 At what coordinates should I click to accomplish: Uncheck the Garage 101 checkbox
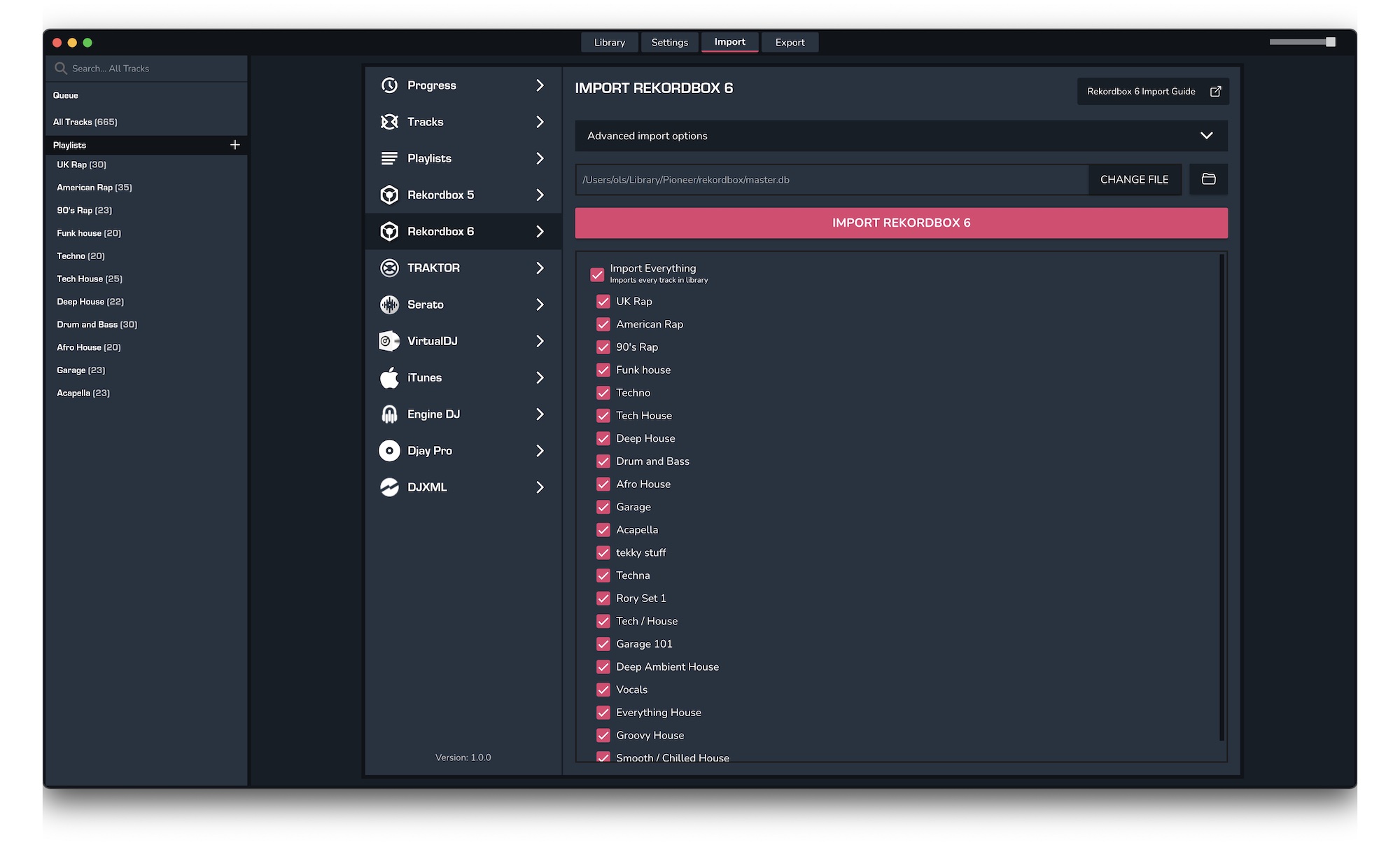point(603,644)
